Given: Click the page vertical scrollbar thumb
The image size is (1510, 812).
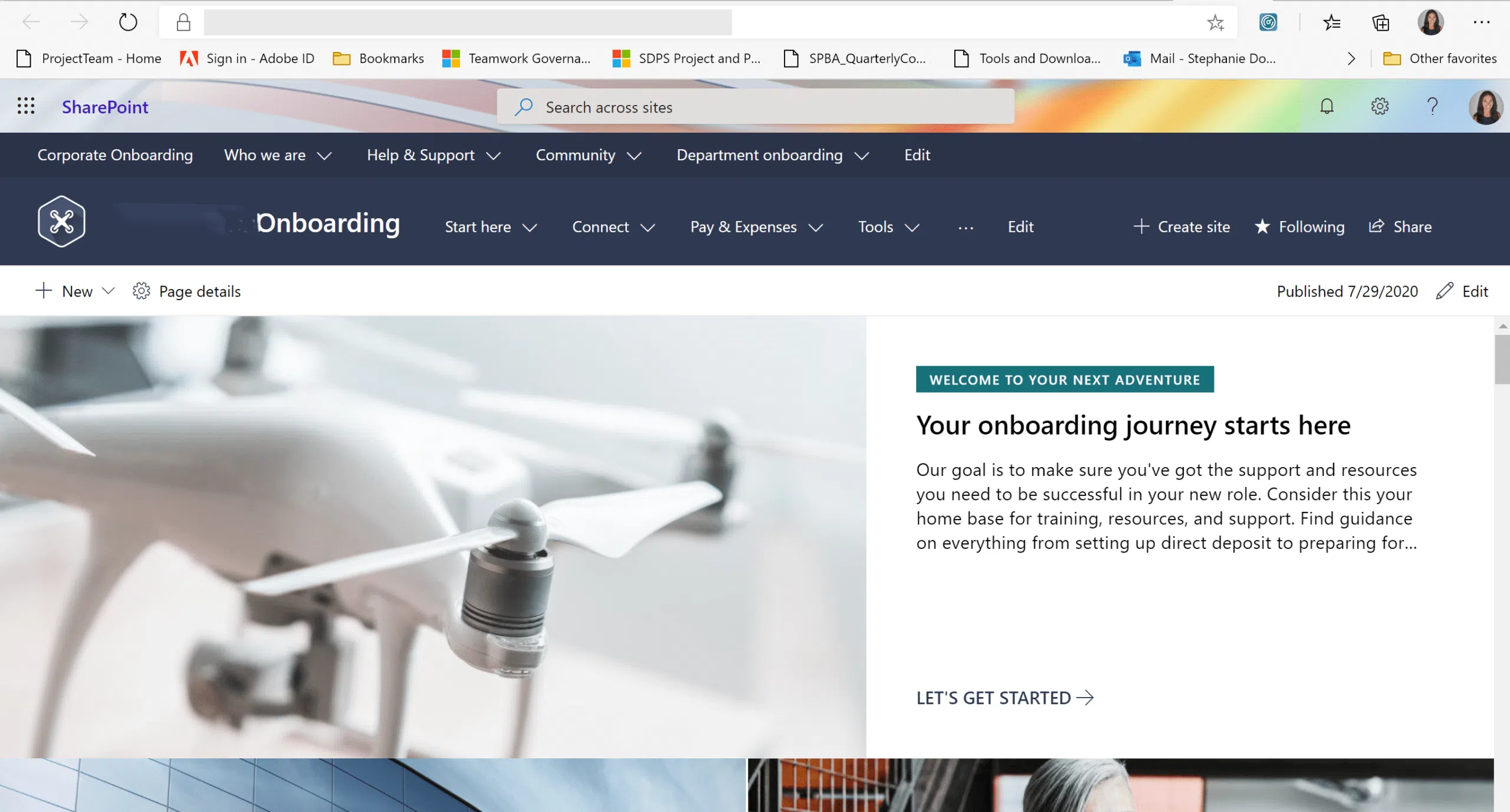Looking at the screenshot, I should [x=1502, y=360].
